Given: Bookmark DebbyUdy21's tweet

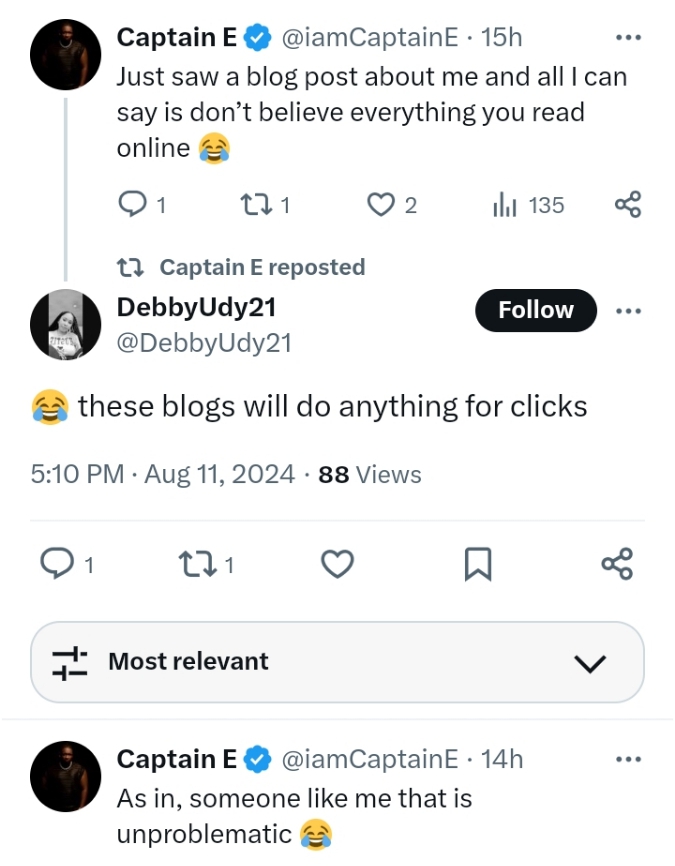Looking at the screenshot, I should point(478,566).
